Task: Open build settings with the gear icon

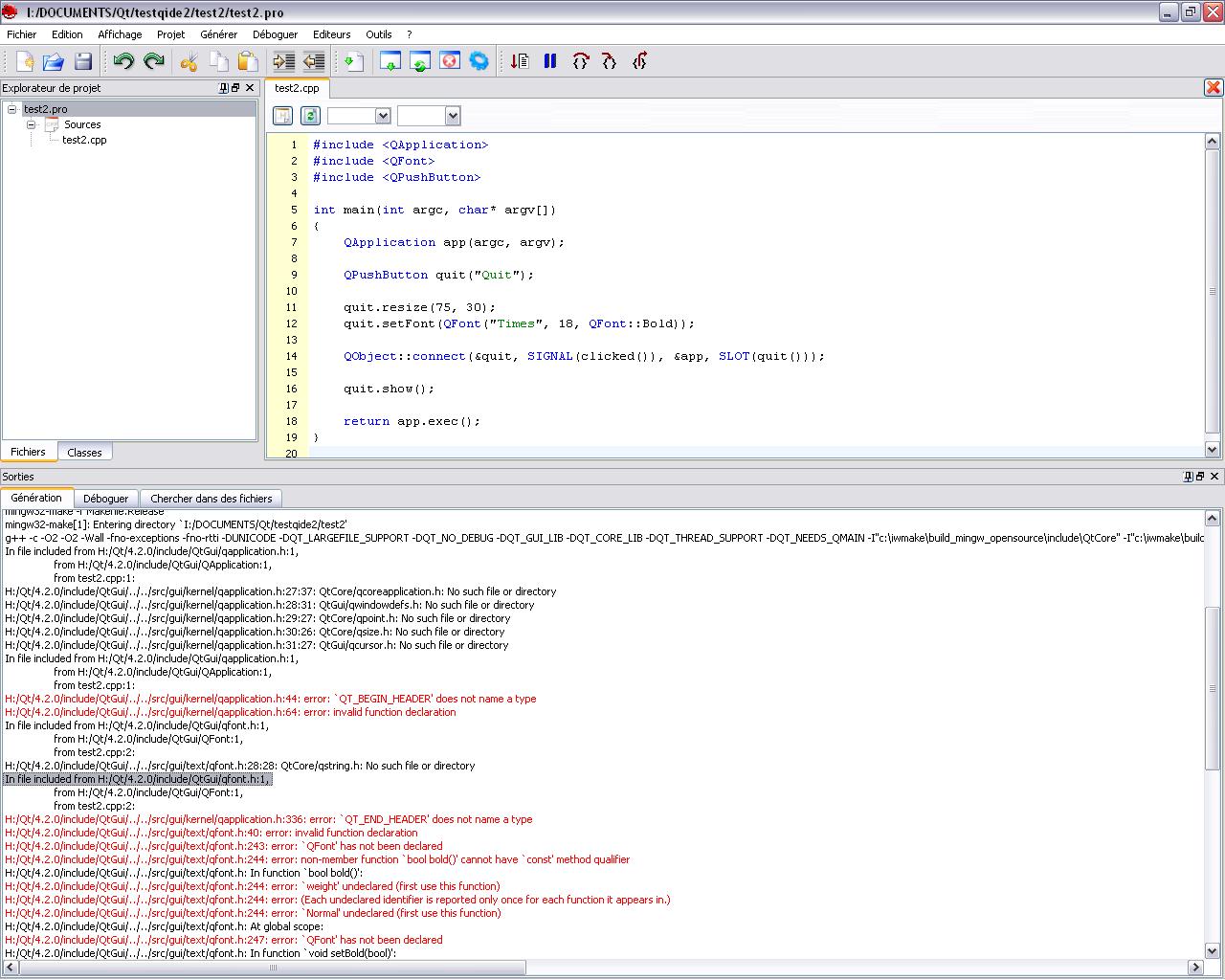Action: 479,60
